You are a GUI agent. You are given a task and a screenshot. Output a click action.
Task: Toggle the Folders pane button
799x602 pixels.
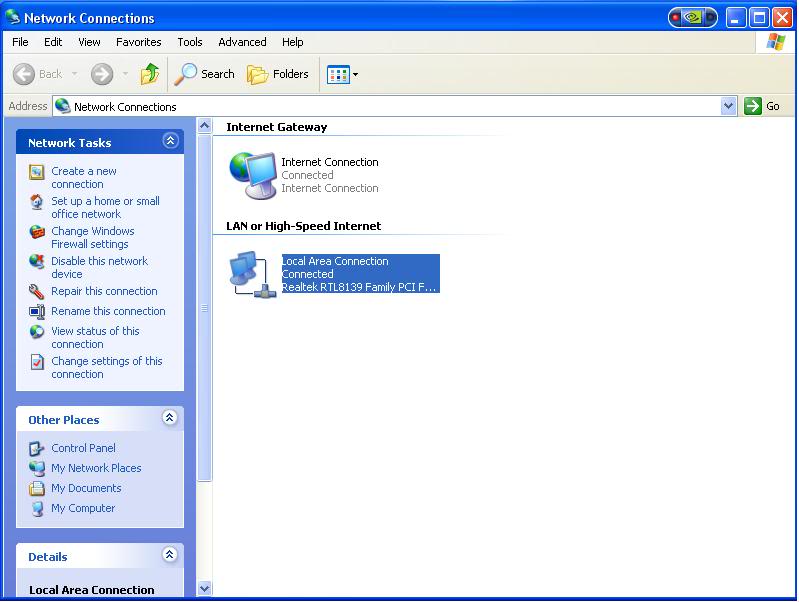click(x=278, y=74)
